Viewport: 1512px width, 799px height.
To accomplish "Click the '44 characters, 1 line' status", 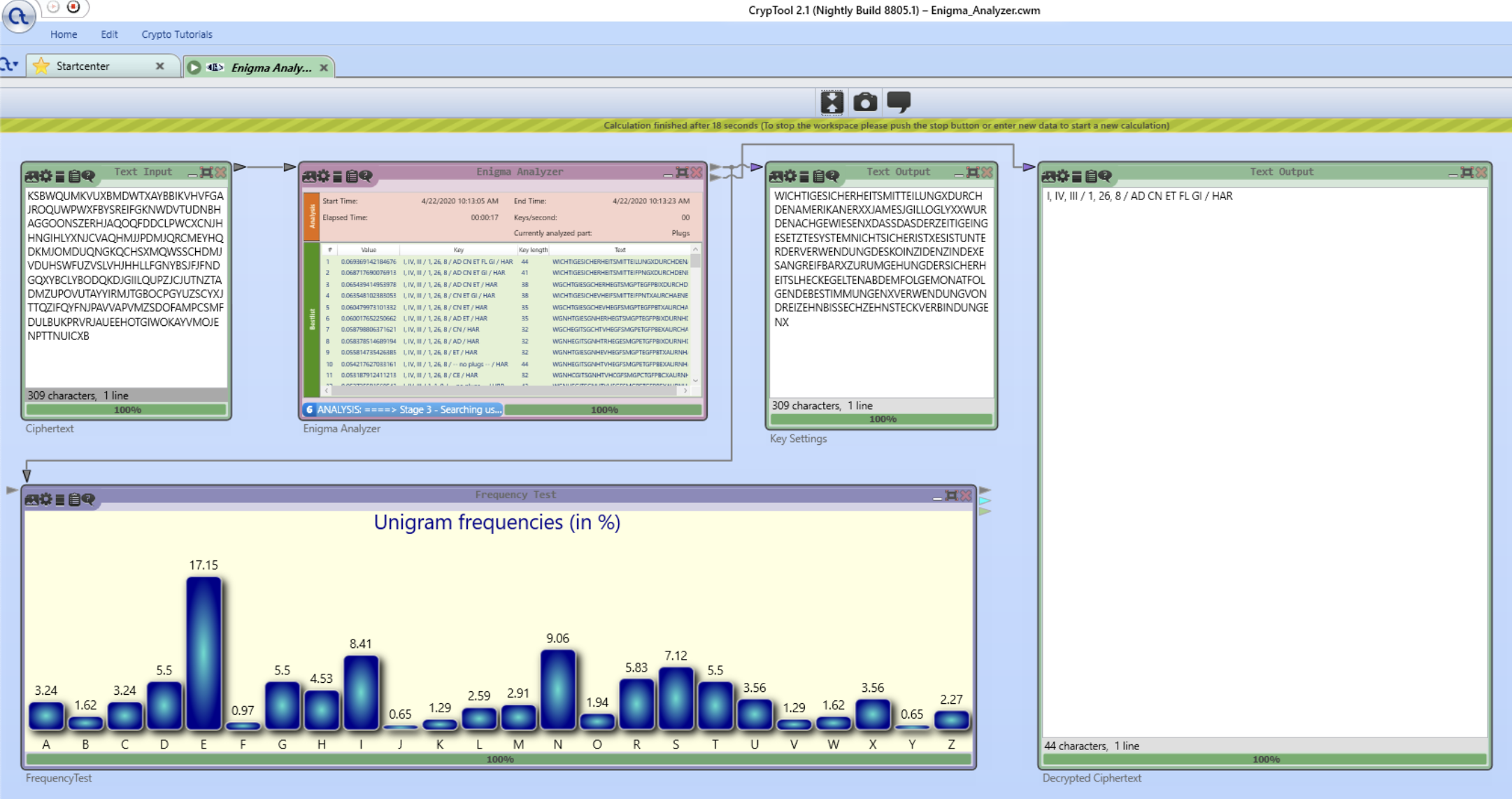I will [1092, 746].
